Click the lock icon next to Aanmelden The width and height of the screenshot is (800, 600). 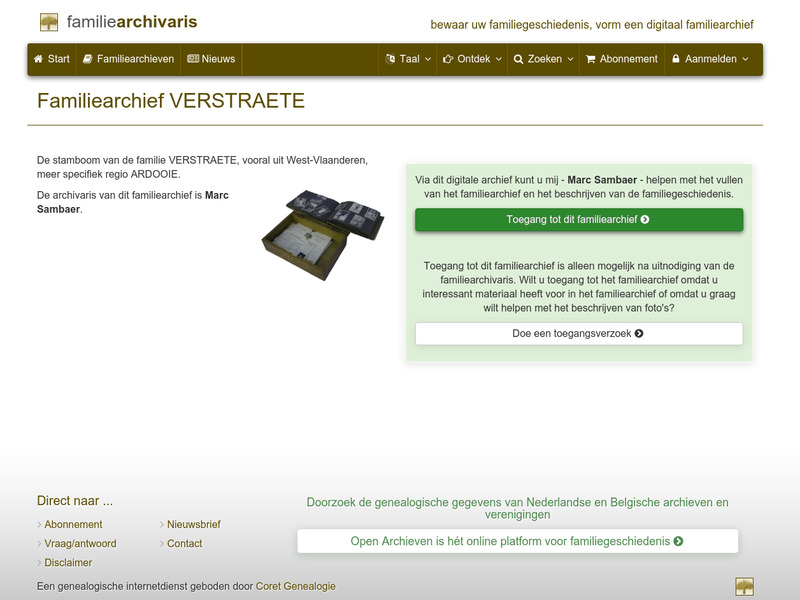click(x=678, y=59)
